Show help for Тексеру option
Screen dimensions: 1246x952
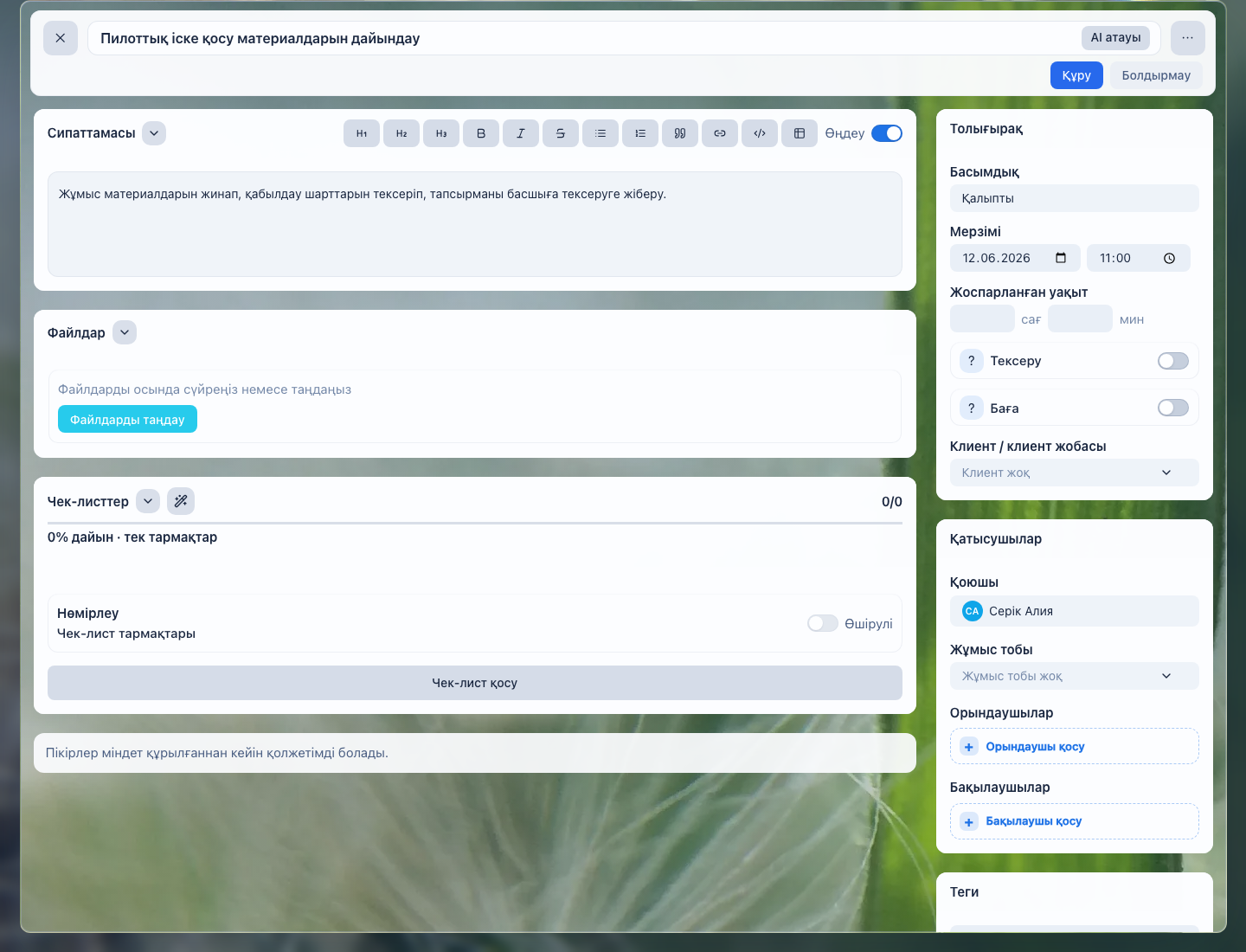tap(972, 361)
